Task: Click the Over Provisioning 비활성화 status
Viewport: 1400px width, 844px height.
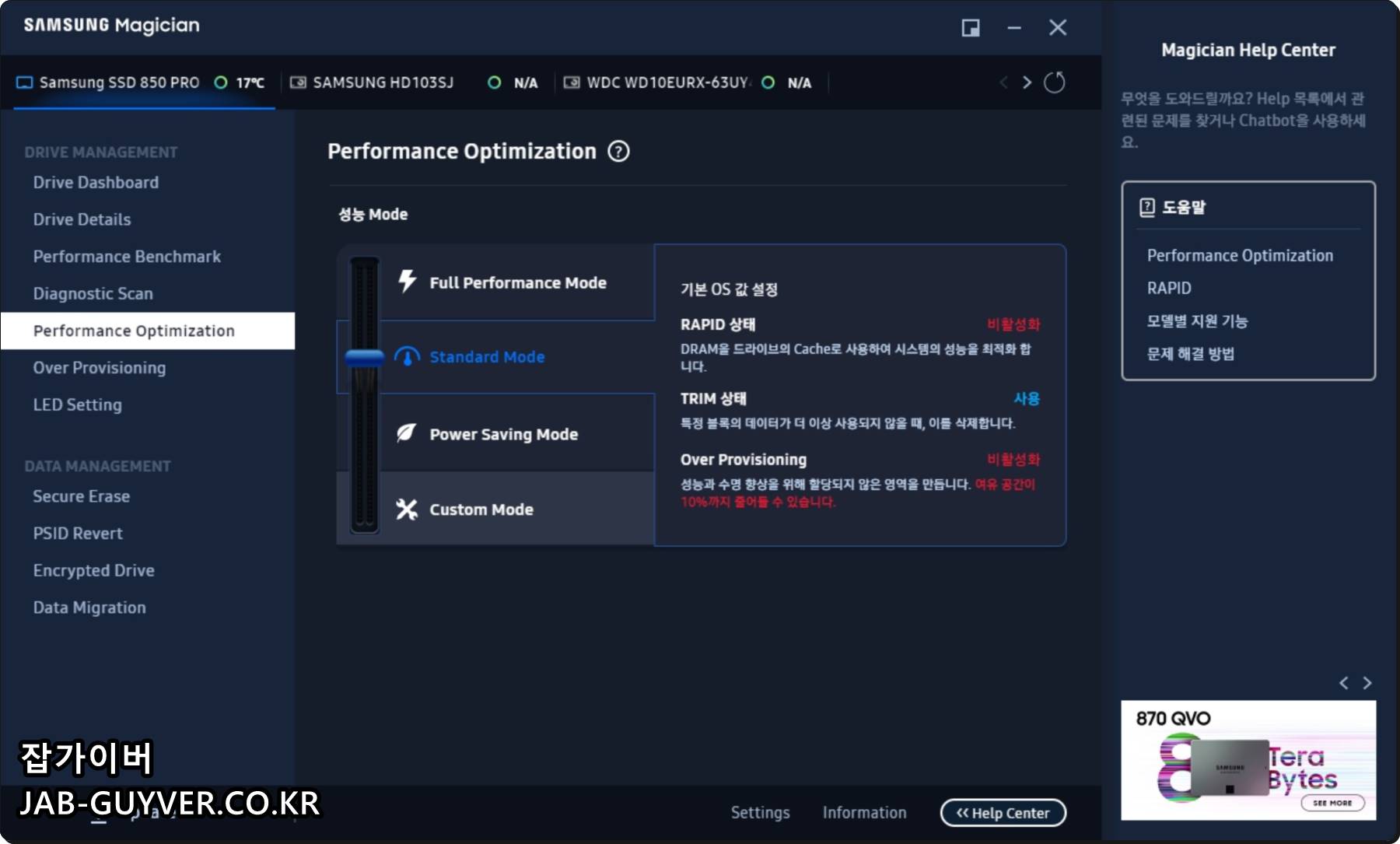Action: (1013, 460)
